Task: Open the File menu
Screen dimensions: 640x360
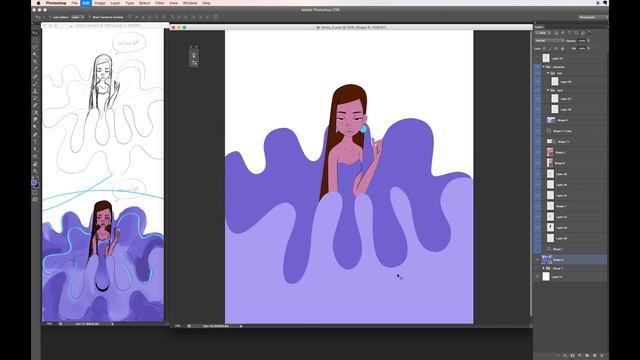Action: [75, 3]
